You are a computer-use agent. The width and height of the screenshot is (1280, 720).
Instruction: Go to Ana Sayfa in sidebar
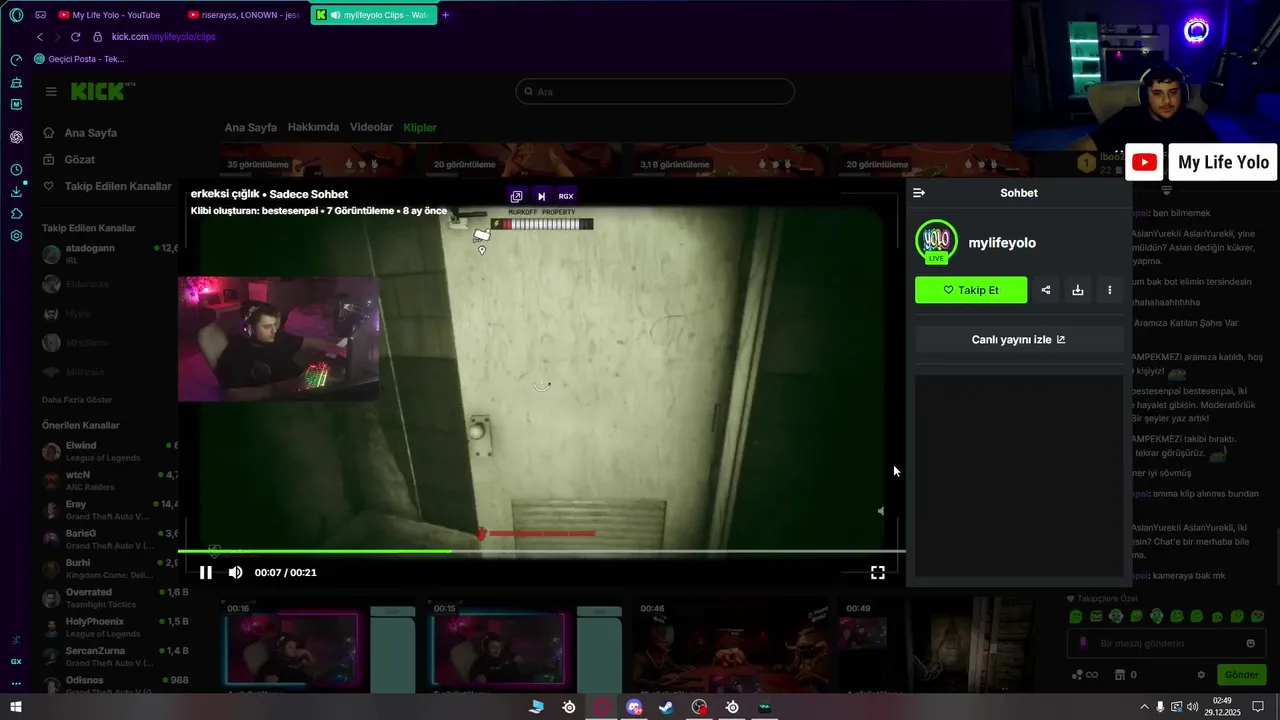point(80,133)
